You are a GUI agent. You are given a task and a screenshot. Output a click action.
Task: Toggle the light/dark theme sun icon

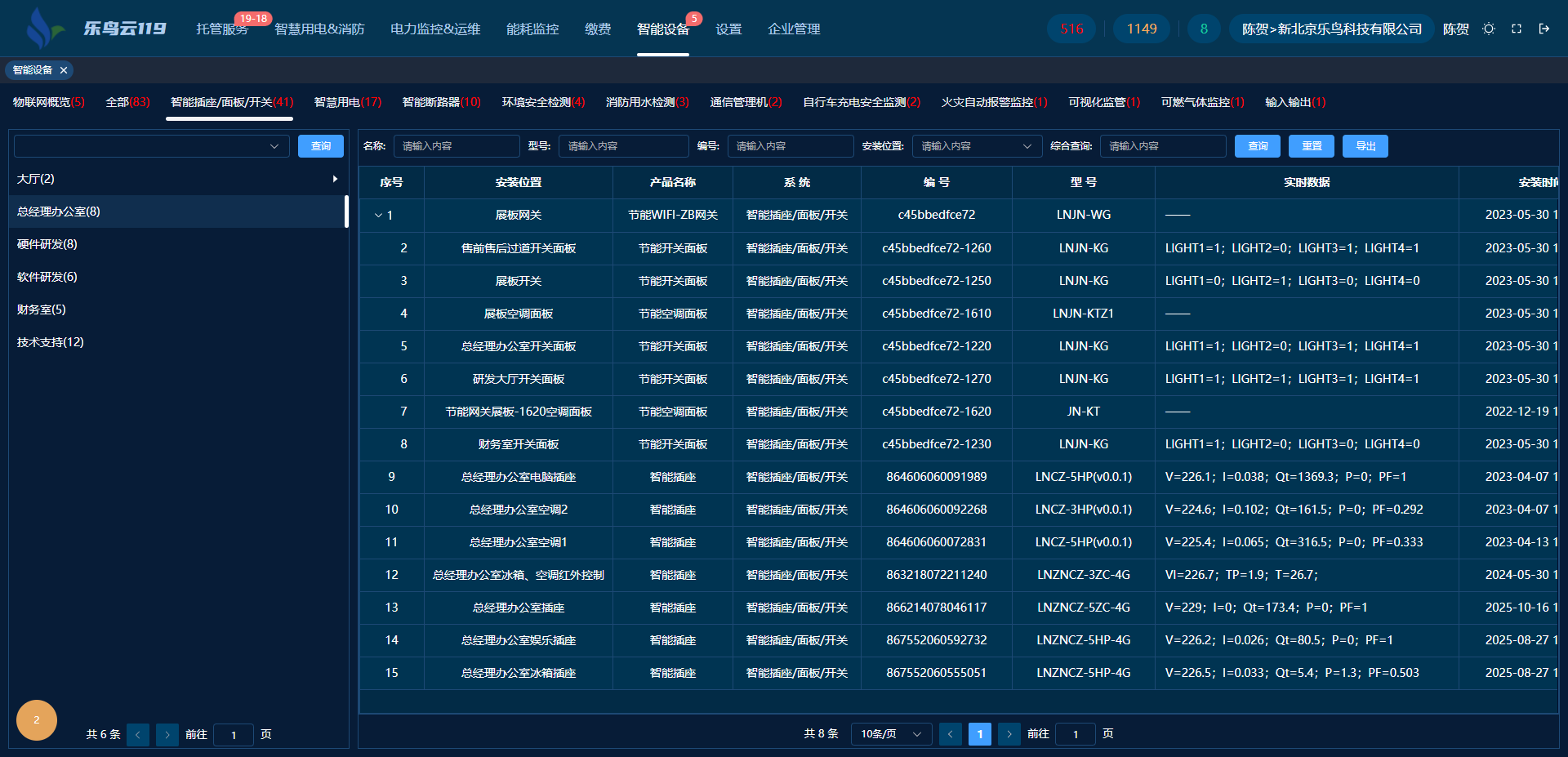point(1489,29)
